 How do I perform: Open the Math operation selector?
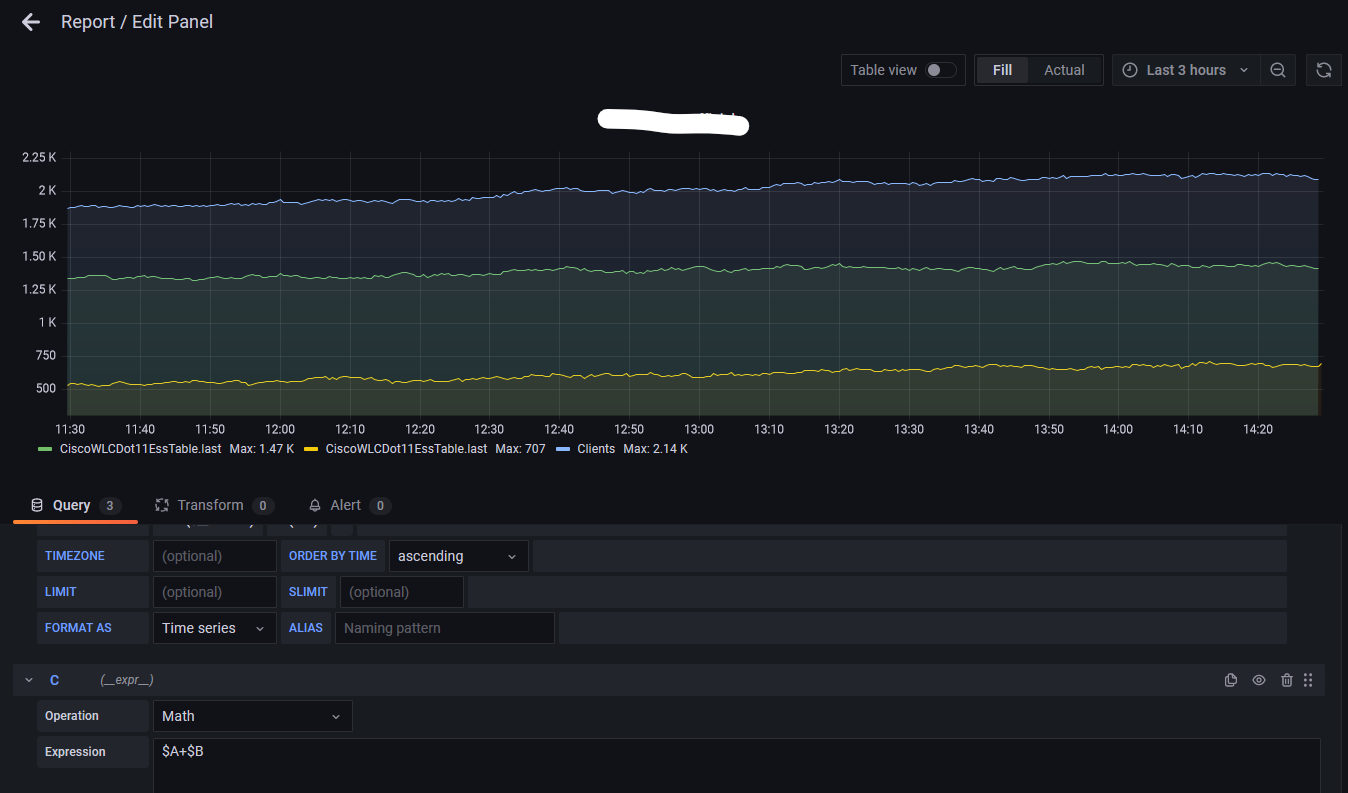click(x=252, y=716)
